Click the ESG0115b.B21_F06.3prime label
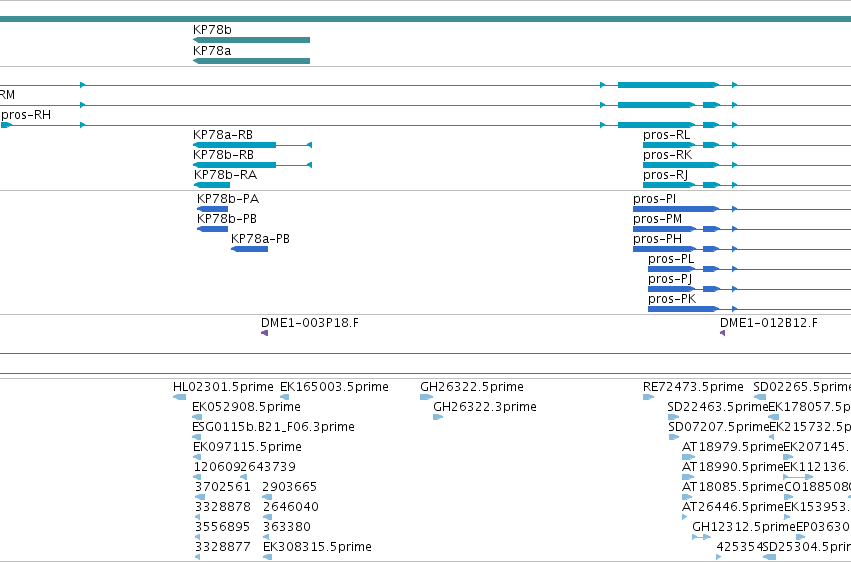Screen dimensions: 851x562 tap(274, 427)
